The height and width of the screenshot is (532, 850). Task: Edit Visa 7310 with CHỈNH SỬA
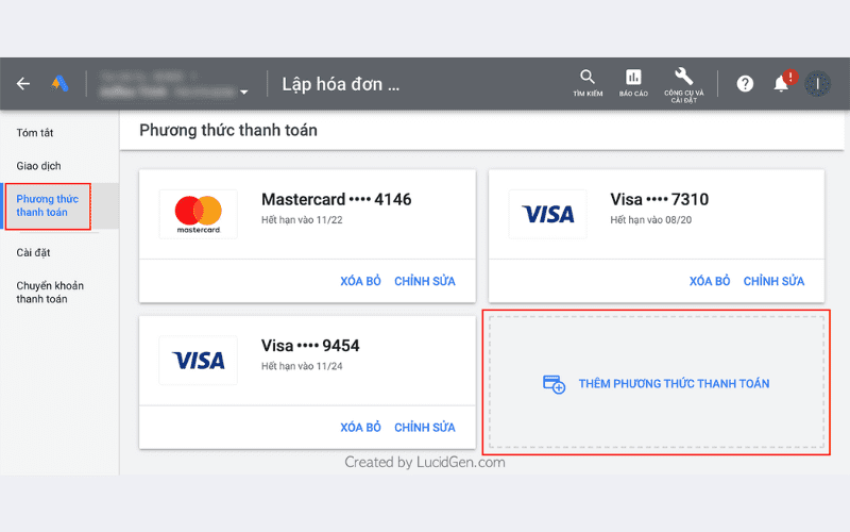[774, 281]
